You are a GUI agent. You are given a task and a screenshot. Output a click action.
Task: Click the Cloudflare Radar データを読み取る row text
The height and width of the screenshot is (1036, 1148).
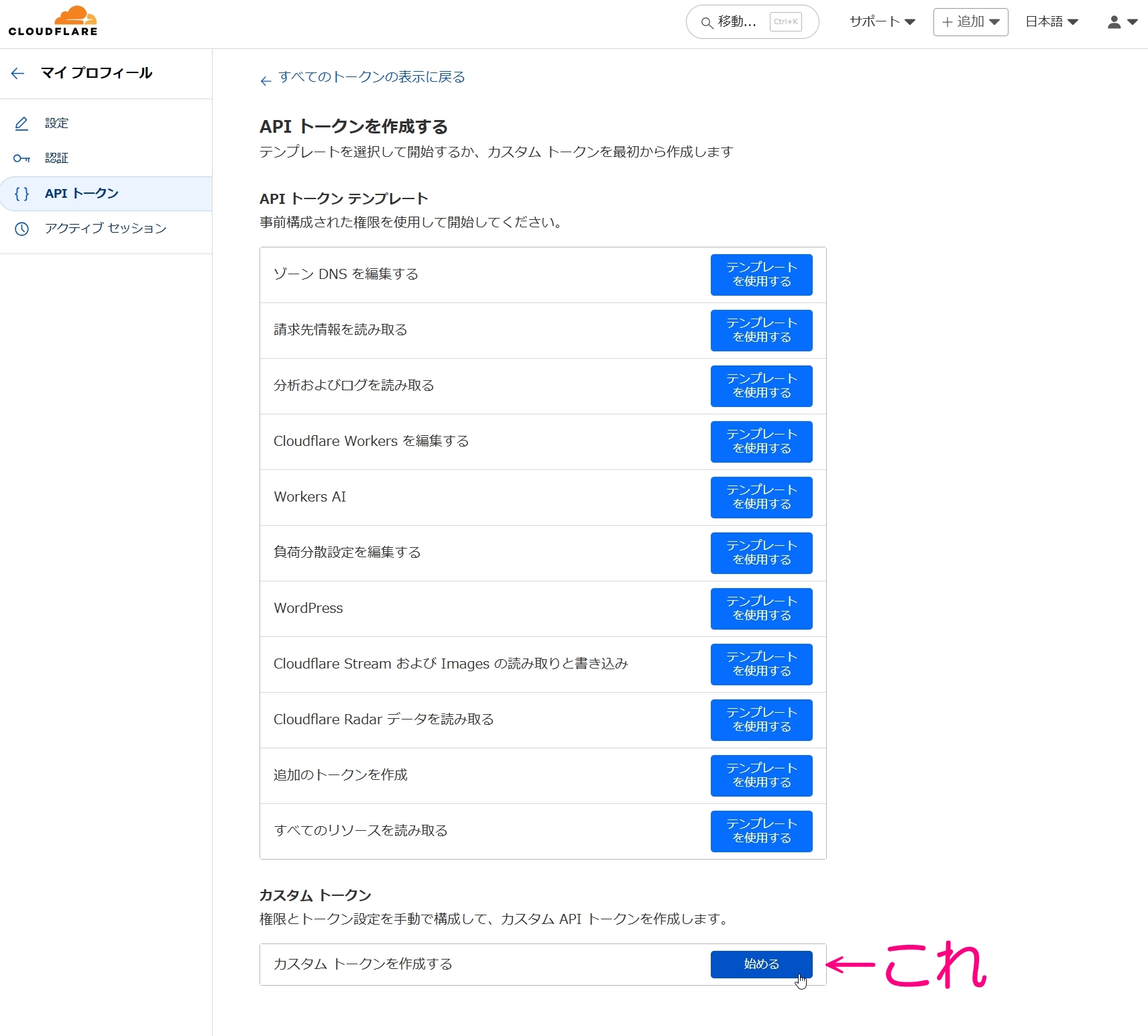tap(384, 720)
